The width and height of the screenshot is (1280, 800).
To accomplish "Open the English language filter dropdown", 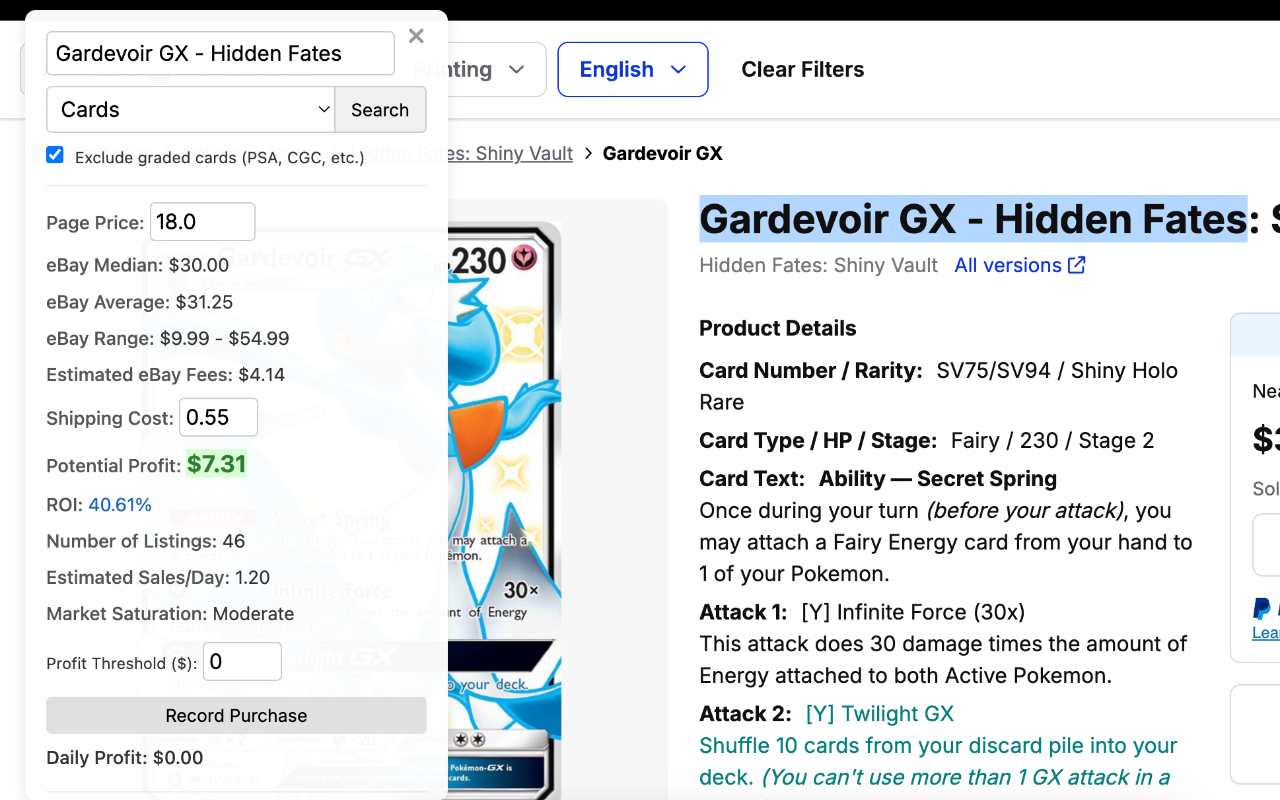I will [x=633, y=70].
